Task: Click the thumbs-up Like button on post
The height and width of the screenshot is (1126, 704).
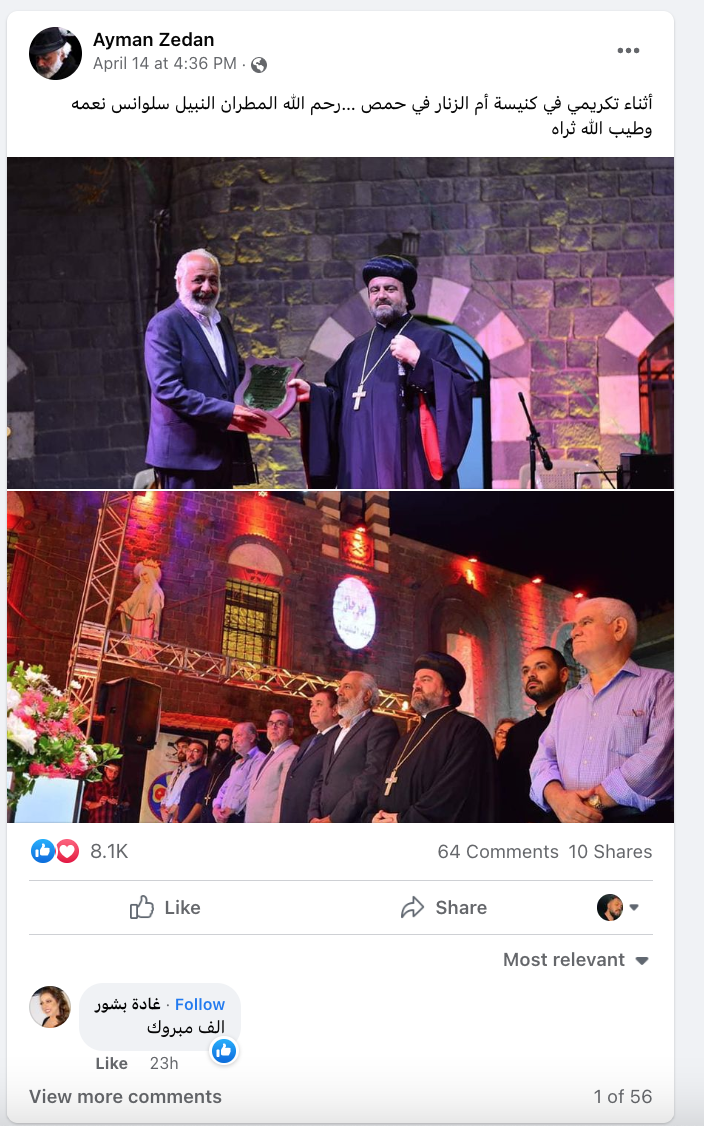Action: tap(165, 908)
